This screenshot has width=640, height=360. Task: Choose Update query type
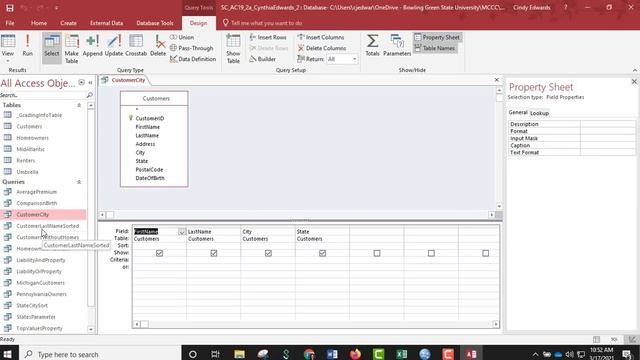tap(114, 45)
